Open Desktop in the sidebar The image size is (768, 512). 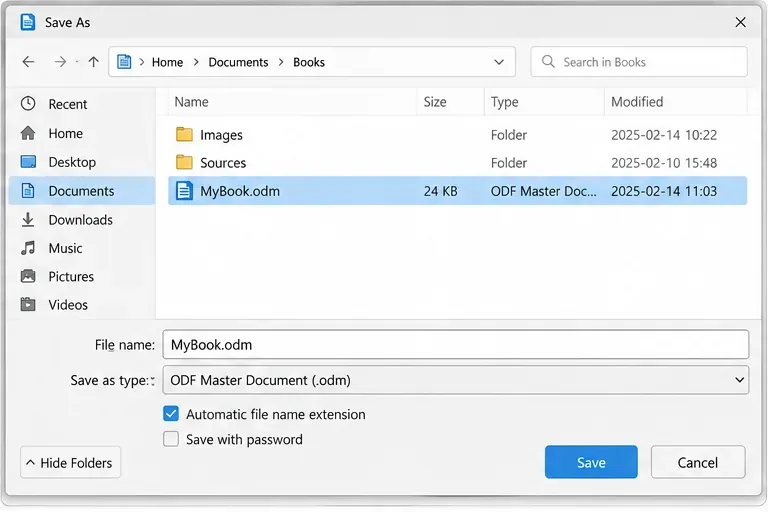82,162
